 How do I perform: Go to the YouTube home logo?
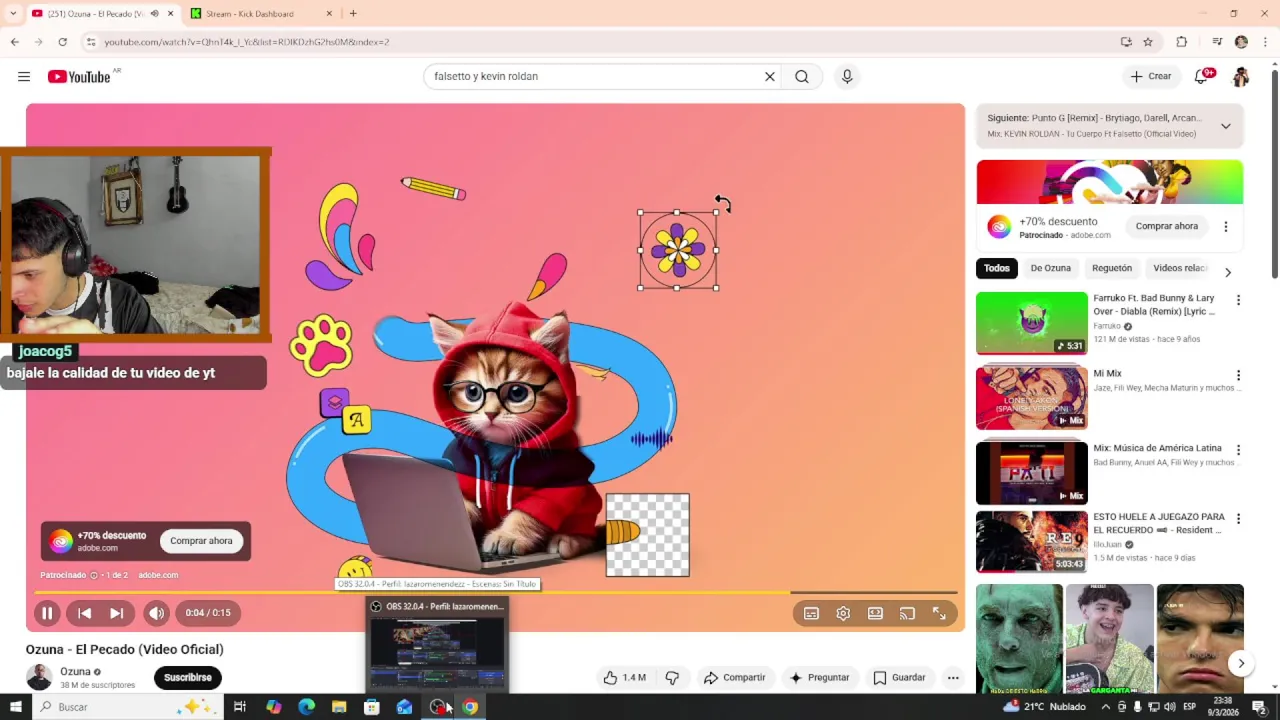pos(79,77)
